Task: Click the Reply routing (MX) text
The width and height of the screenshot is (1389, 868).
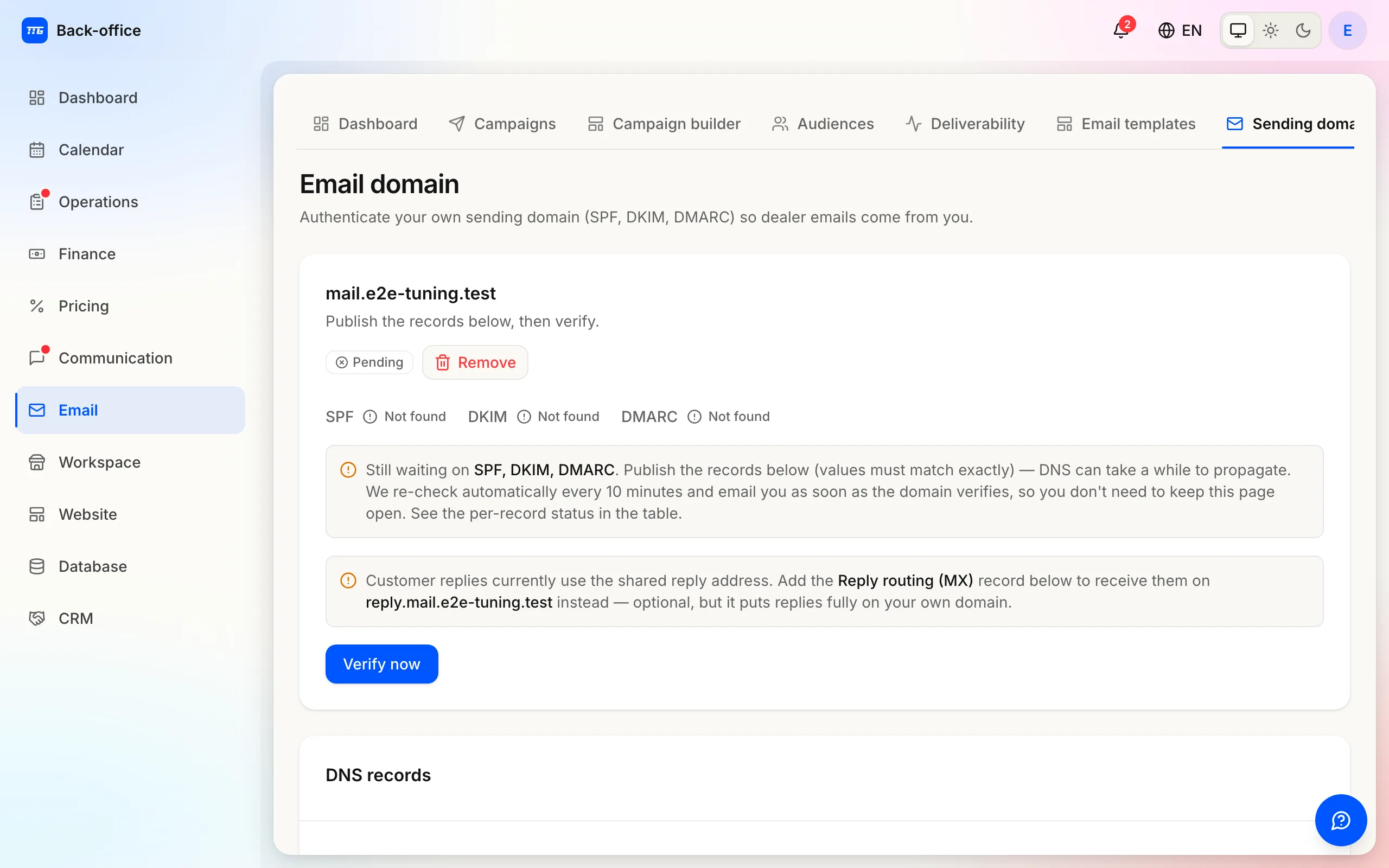Action: coord(905,581)
